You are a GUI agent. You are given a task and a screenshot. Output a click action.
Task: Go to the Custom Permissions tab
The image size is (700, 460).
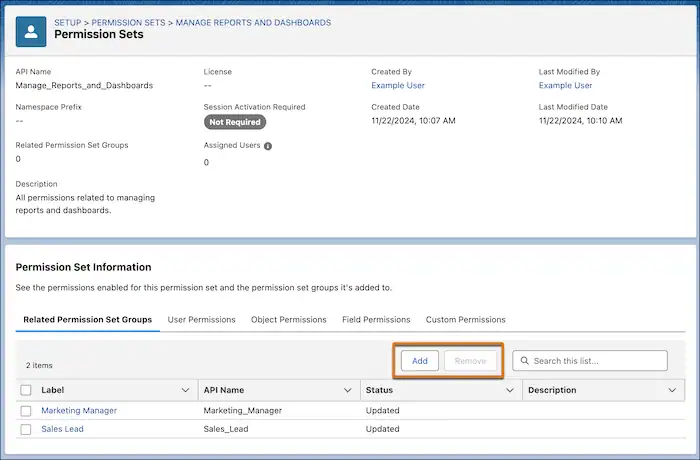pos(465,320)
